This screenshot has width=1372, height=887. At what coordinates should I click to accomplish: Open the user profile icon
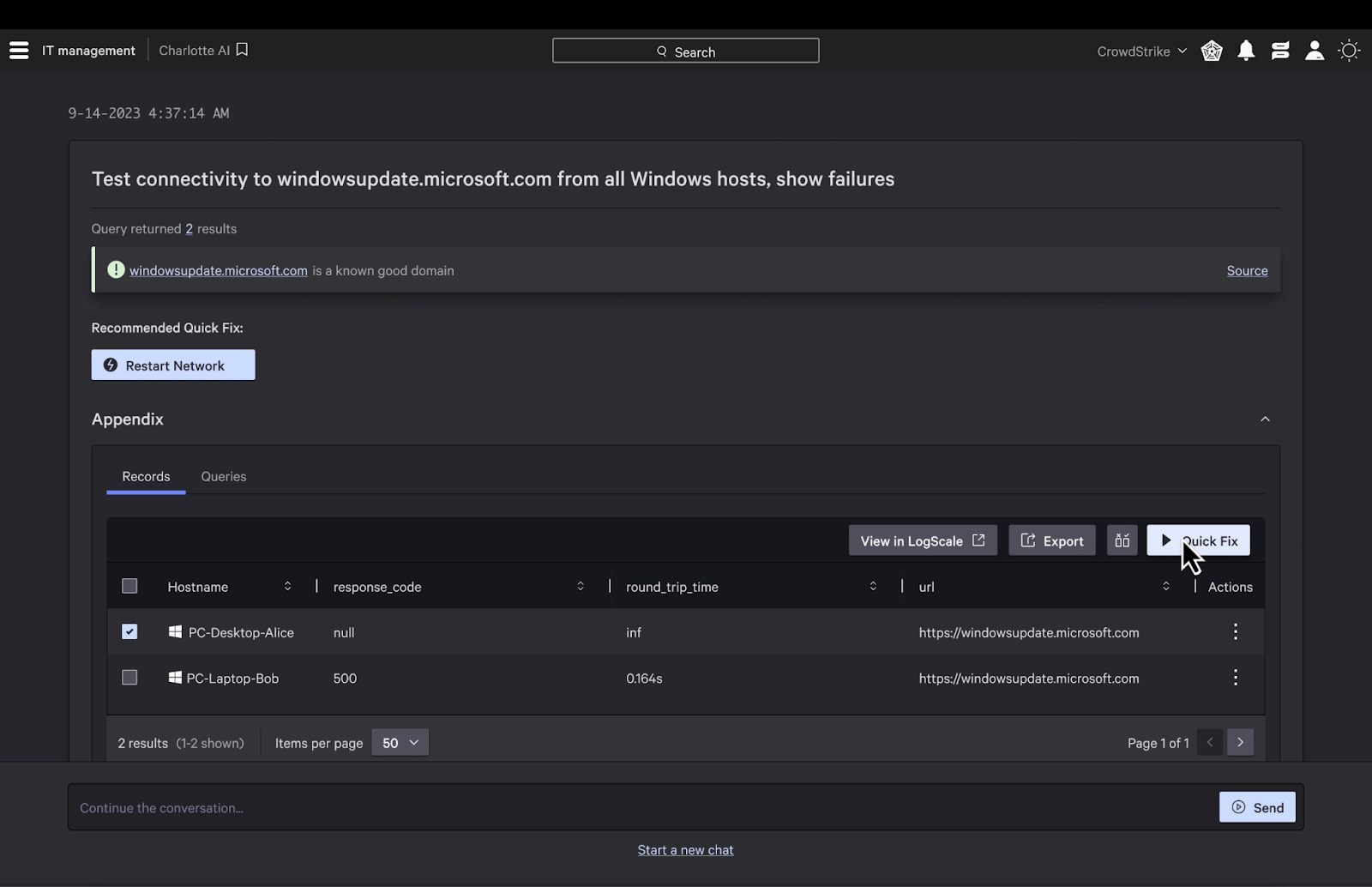[1315, 51]
